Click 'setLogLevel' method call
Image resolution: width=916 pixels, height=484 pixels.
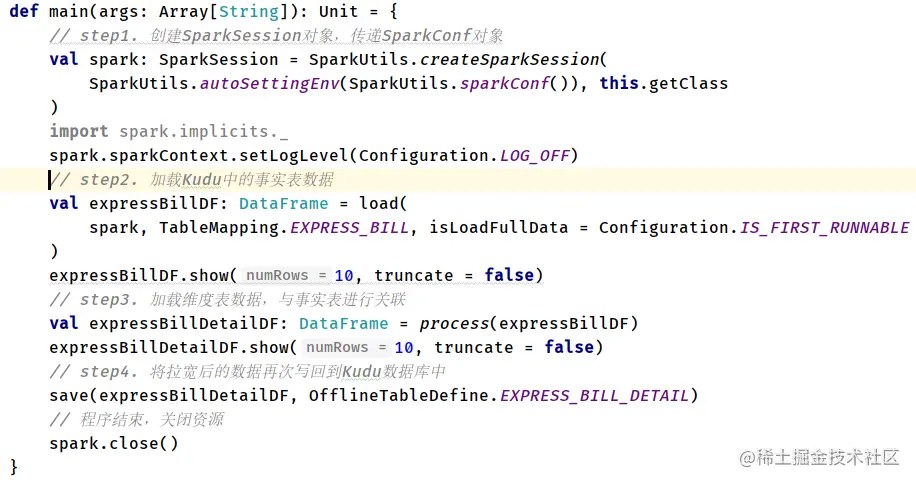(x=293, y=155)
